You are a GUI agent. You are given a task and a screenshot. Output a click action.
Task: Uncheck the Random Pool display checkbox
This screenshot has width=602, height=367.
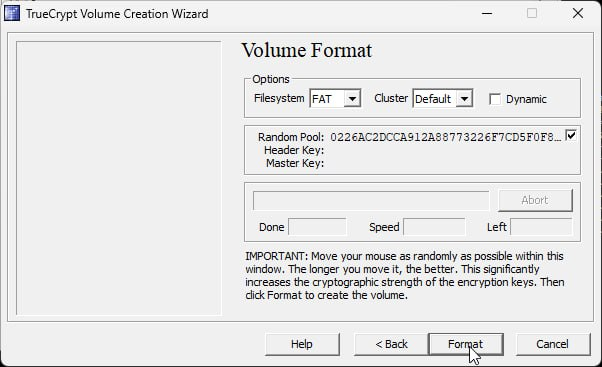(x=571, y=135)
